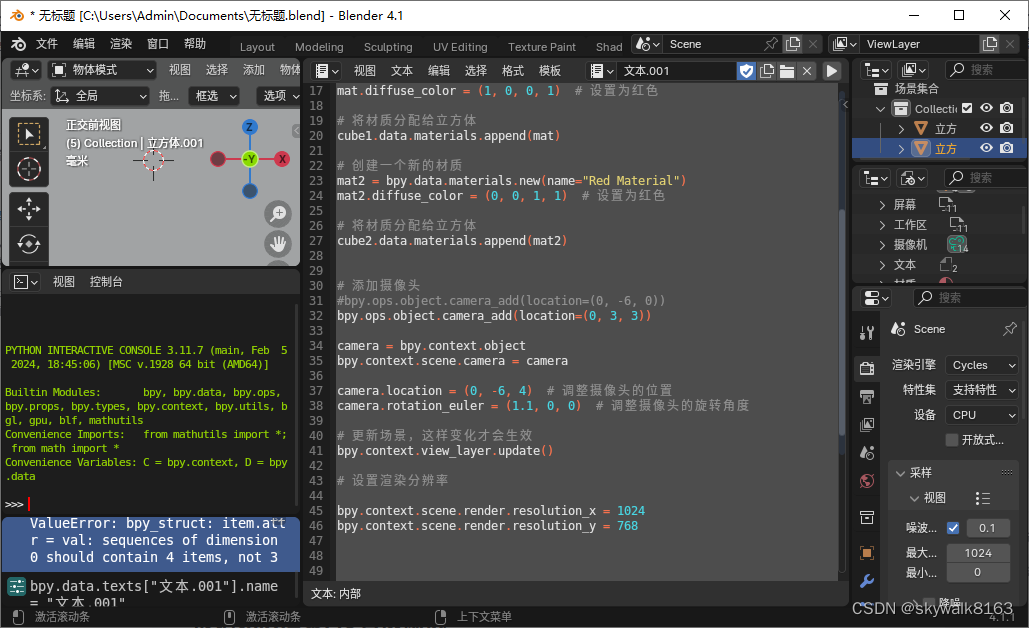
Task: Open the 框选 drag mode dropdown
Action: (x=215, y=96)
